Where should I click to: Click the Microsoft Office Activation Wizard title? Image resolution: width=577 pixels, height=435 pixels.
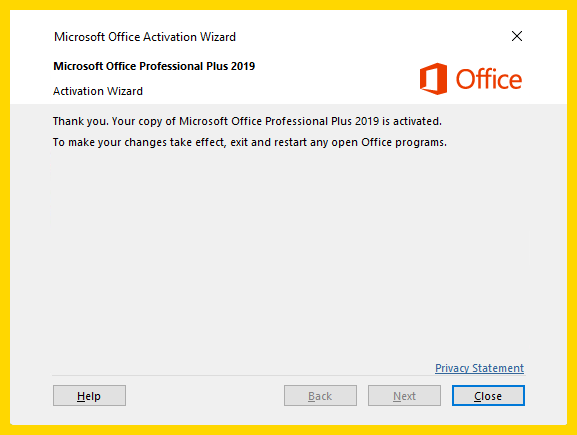point(145,37)
